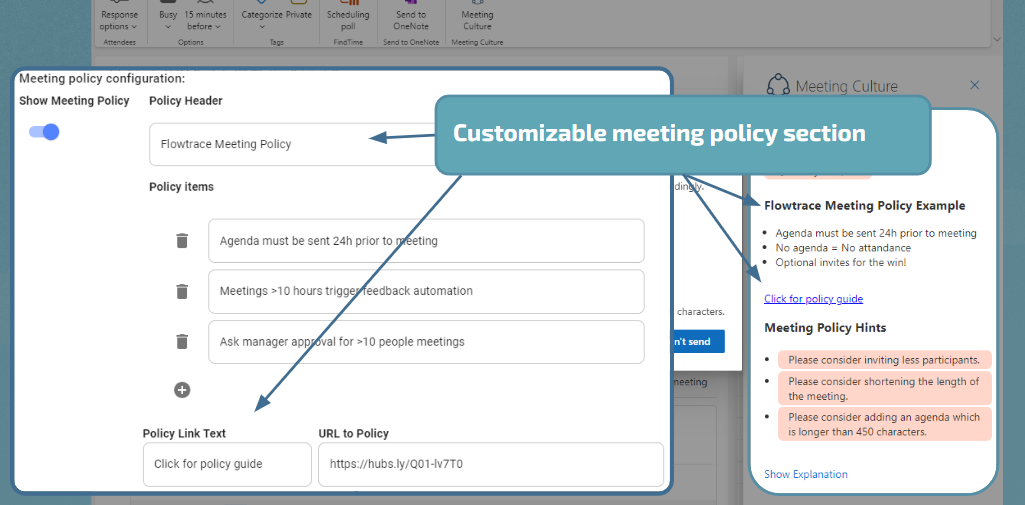This screenshot has width=1025, height=505.
Task: Click the Show Explanation link
Action: 805,474
